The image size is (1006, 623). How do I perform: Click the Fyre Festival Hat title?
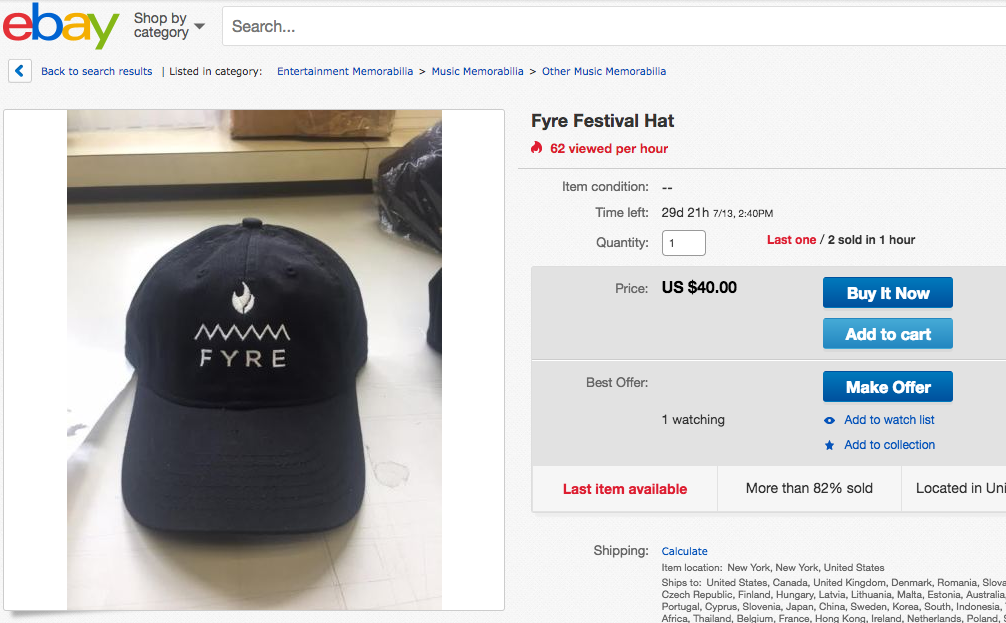click(x=602, y=121)
